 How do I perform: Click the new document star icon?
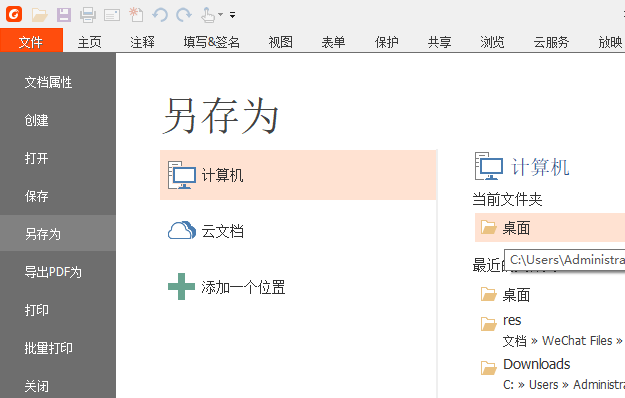click(136, 15)
